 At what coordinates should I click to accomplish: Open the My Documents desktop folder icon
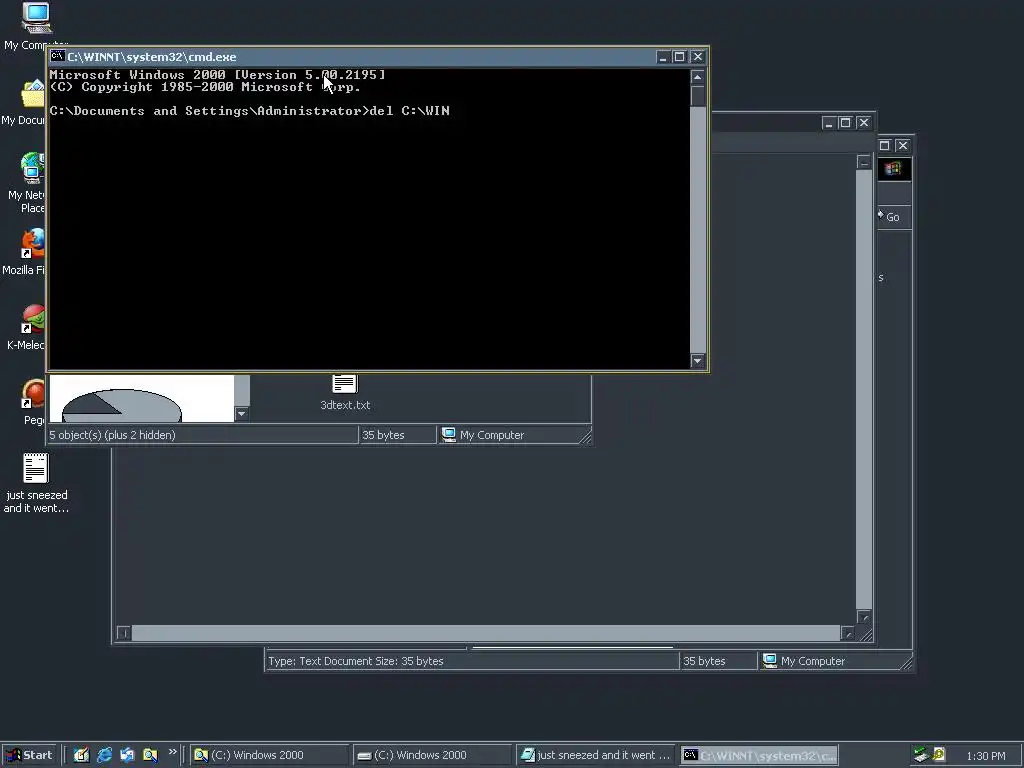point(33,94)
